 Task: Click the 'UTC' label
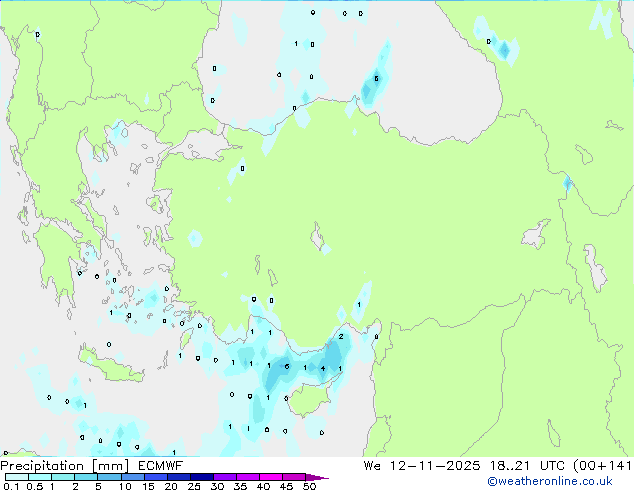pyautogui.click(x=552, y=466)
